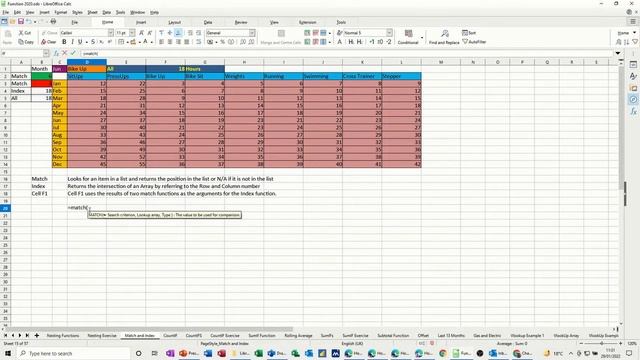The width and height of the screenshot is (640, 360).
Task: Click the Save document icon
Action: 20,22
